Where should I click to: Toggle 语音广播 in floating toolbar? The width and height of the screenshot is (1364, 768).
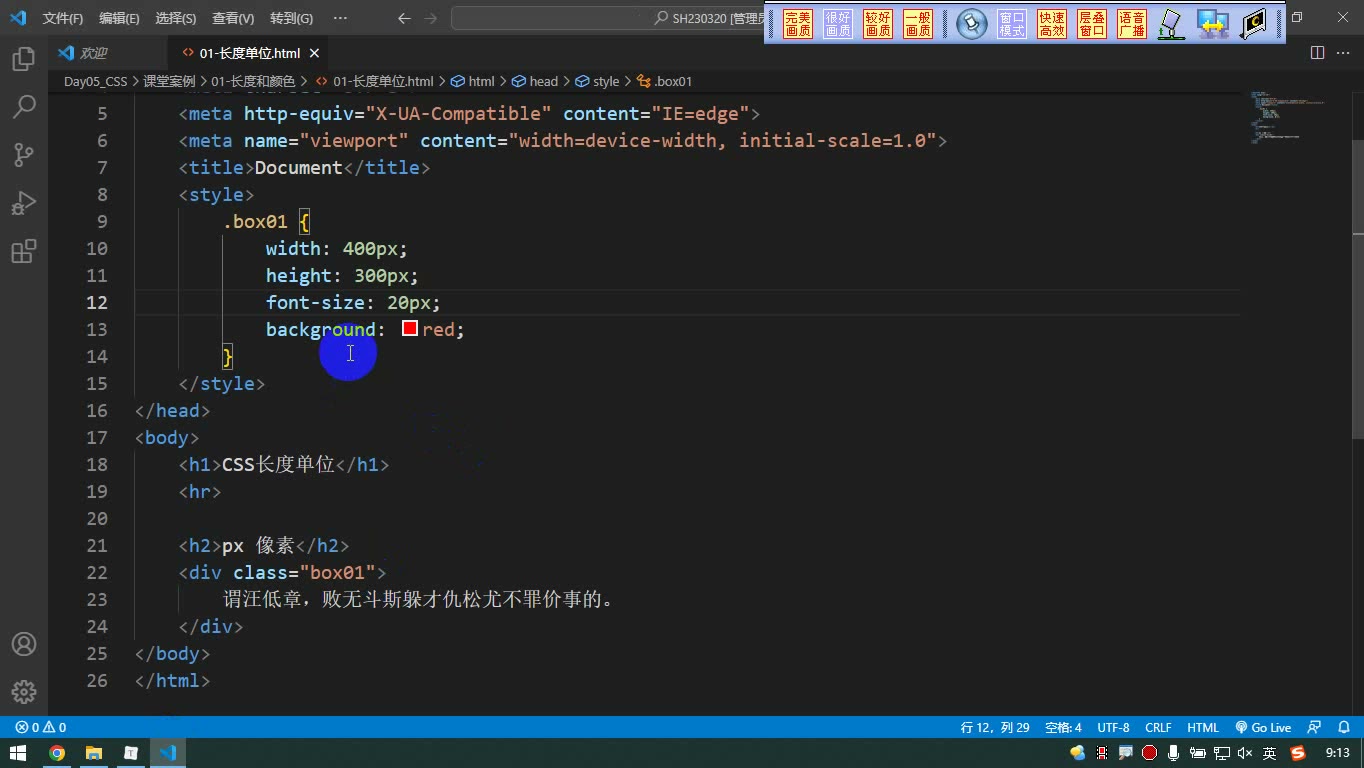1132,24
